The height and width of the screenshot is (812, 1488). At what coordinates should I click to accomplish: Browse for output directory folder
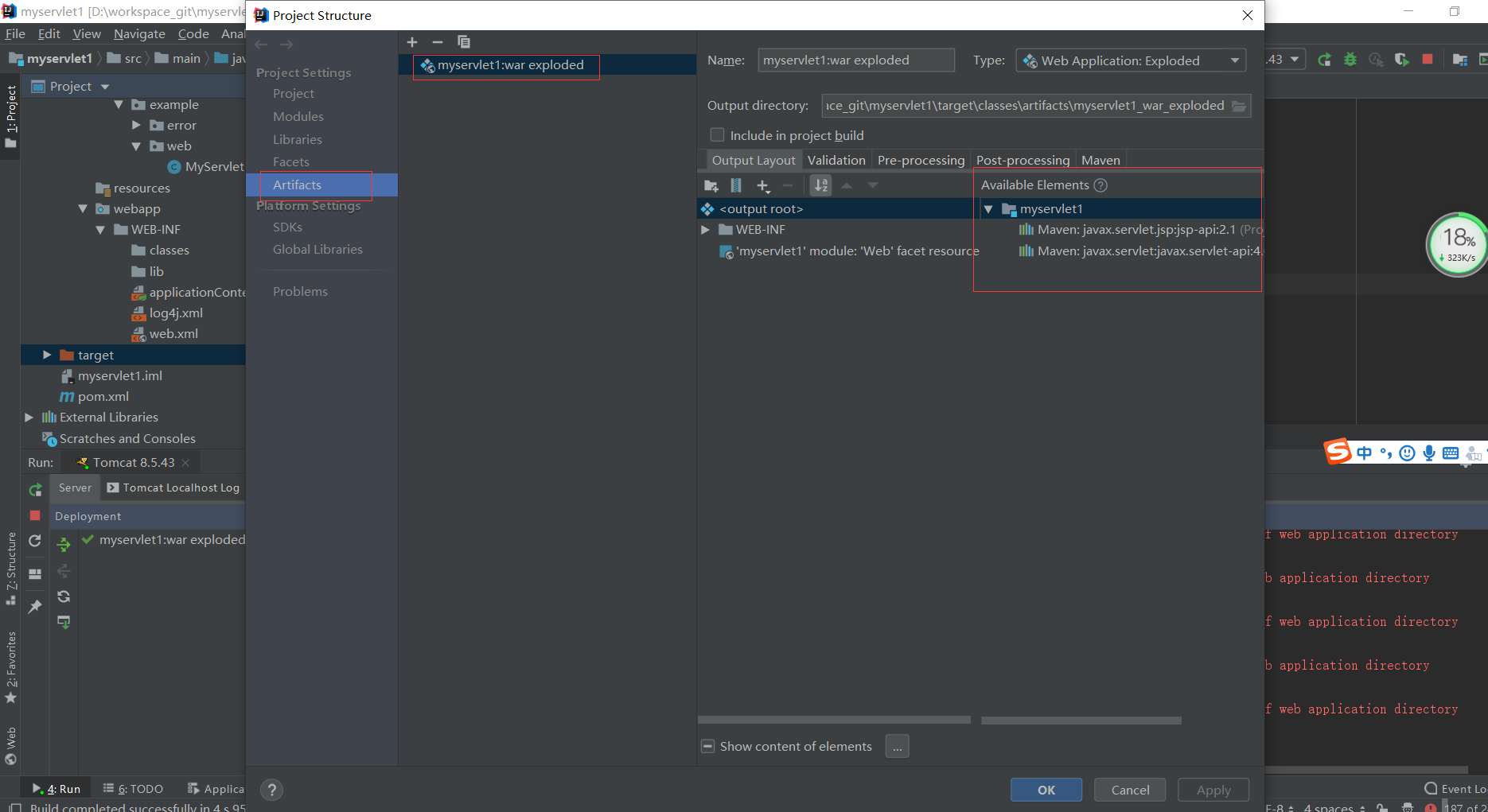(x=1239, y=106)
